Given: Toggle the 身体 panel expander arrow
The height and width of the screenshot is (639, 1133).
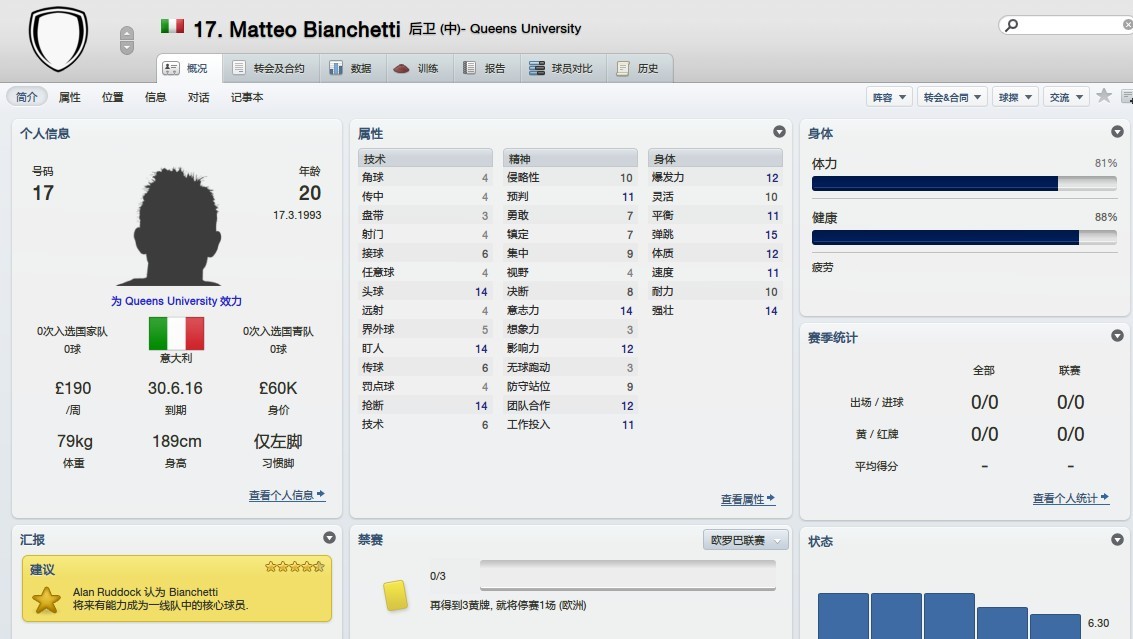Looking at the screenshot, I should (x=1117, y=132).
